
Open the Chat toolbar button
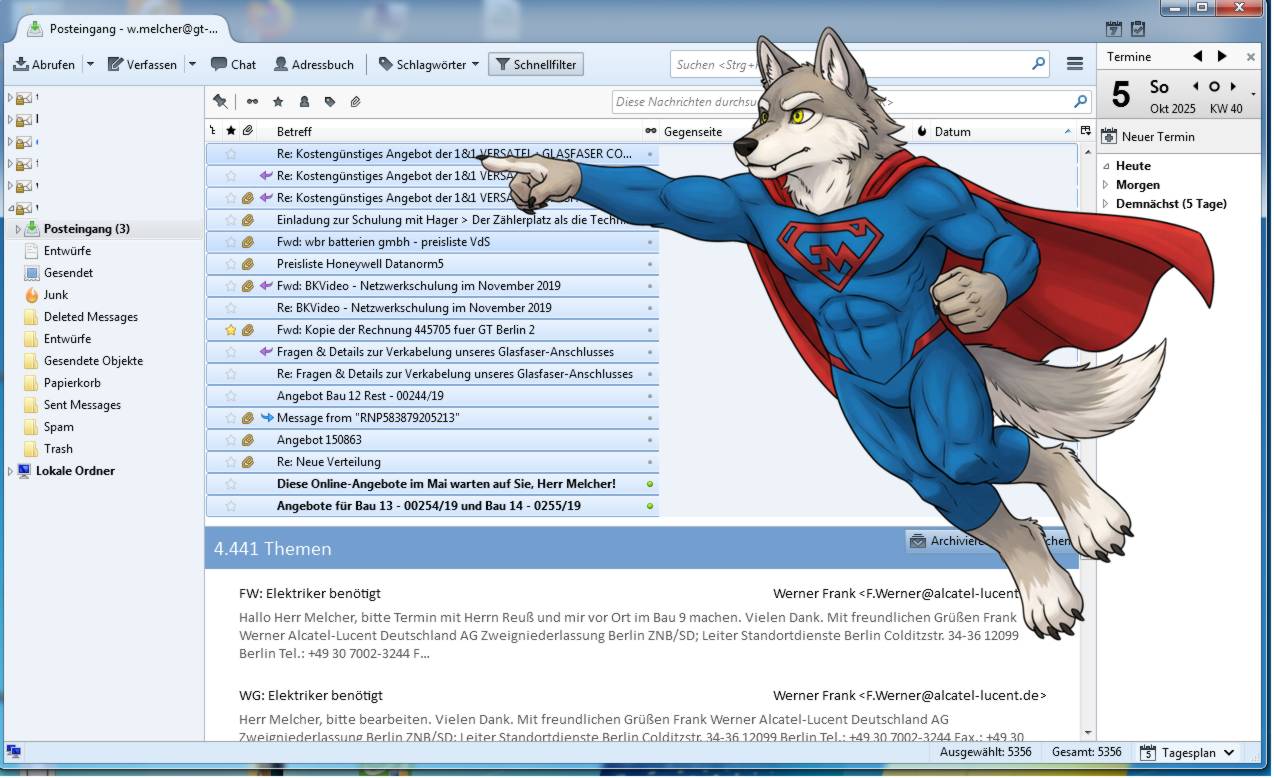233,64
